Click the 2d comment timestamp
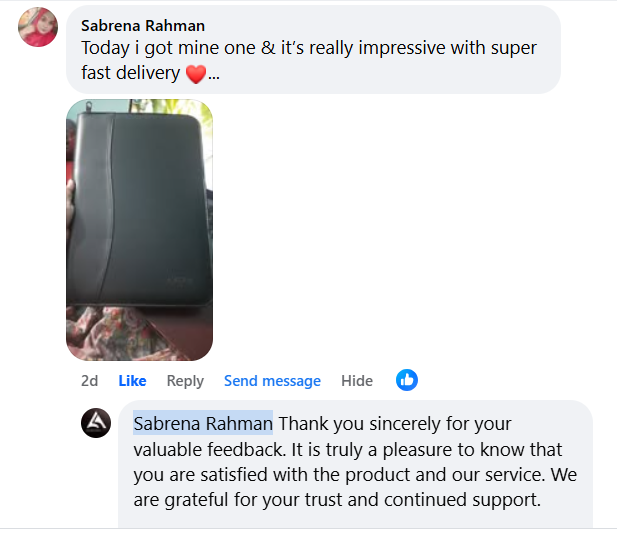The image size is (617, 535). click(x=89, y=381)
